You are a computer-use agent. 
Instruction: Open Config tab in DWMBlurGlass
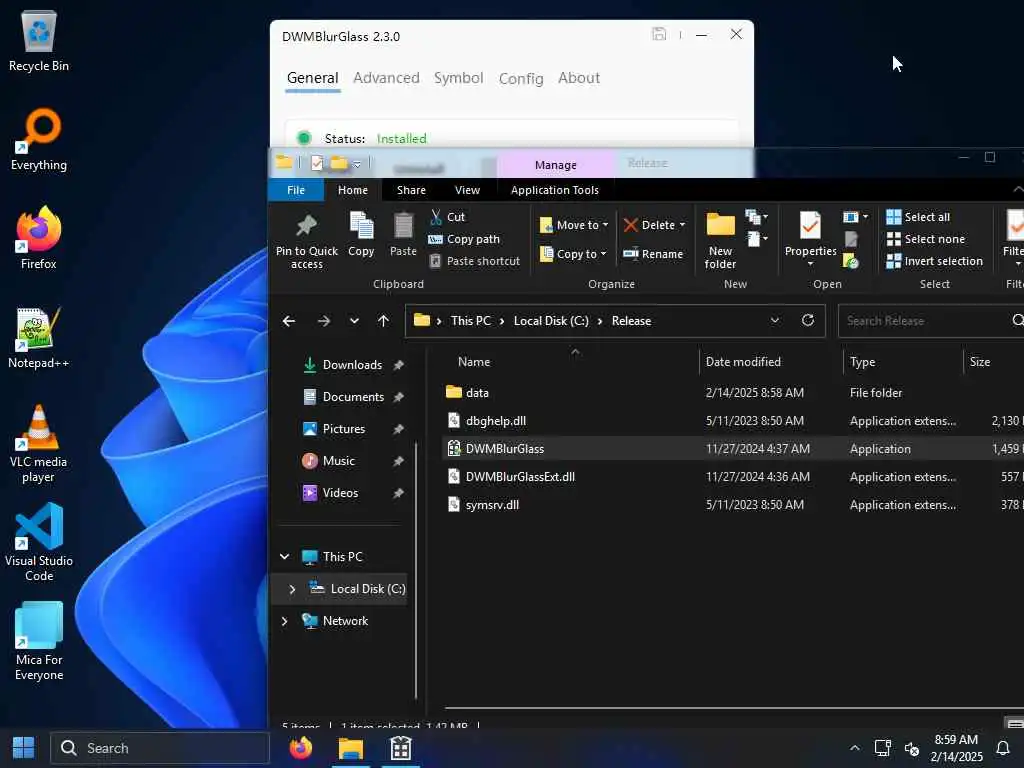[x=520, y=78]
